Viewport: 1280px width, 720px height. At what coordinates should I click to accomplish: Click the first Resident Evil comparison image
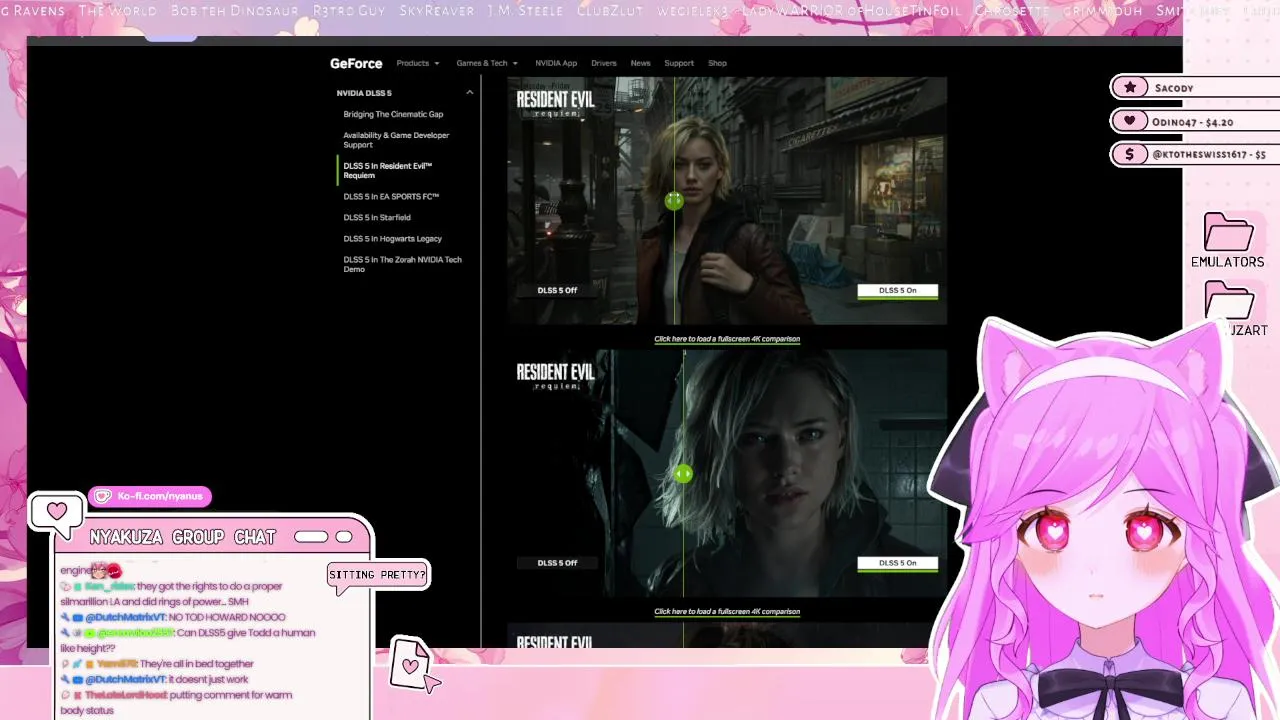pos(727,201)
